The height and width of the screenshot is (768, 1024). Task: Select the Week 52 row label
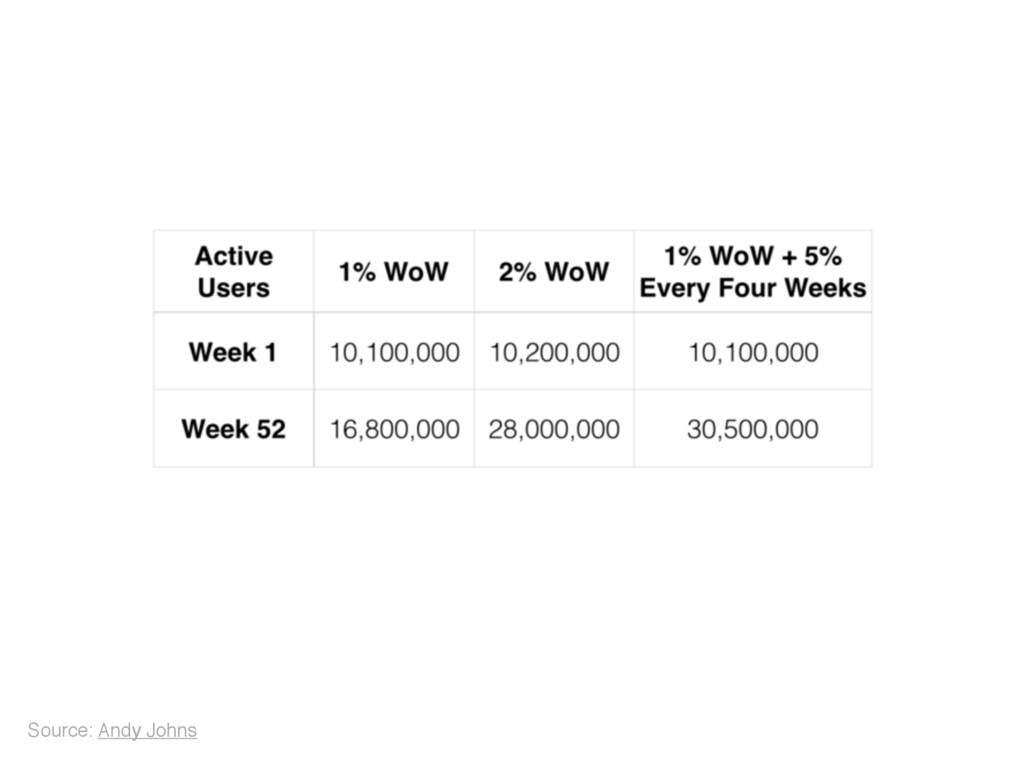(234, 429)
